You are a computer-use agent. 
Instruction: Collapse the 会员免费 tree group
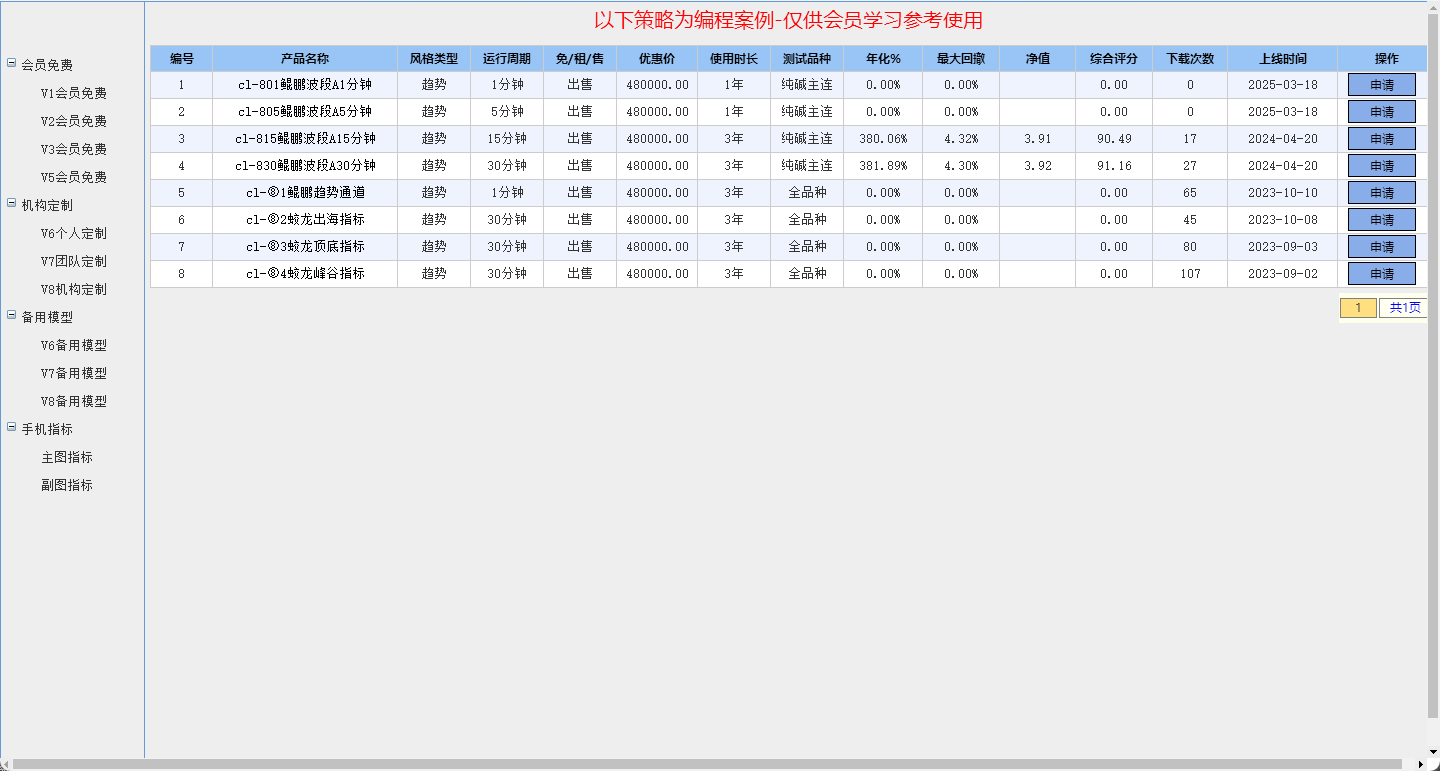pos(11,63)
